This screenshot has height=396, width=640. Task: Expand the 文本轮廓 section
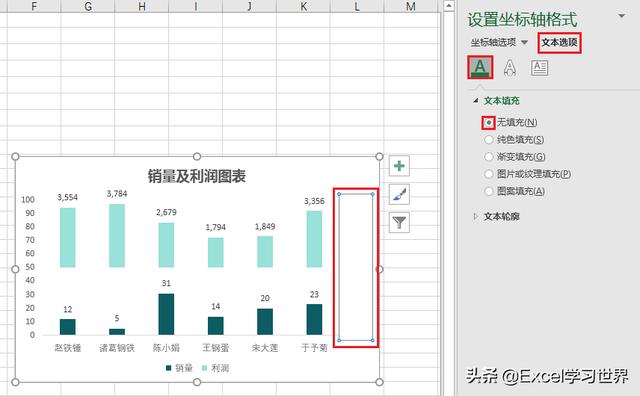pyautogui.click(x=476, y=216)
